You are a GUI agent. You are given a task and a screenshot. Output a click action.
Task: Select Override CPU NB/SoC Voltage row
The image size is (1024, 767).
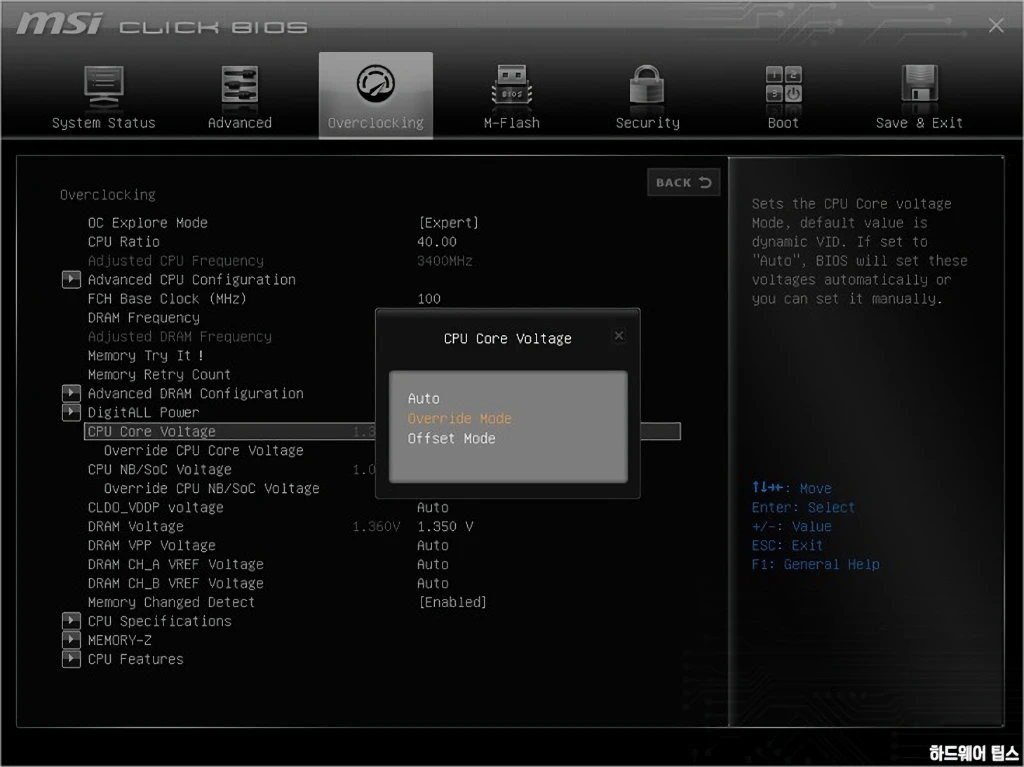pos(212,488)
